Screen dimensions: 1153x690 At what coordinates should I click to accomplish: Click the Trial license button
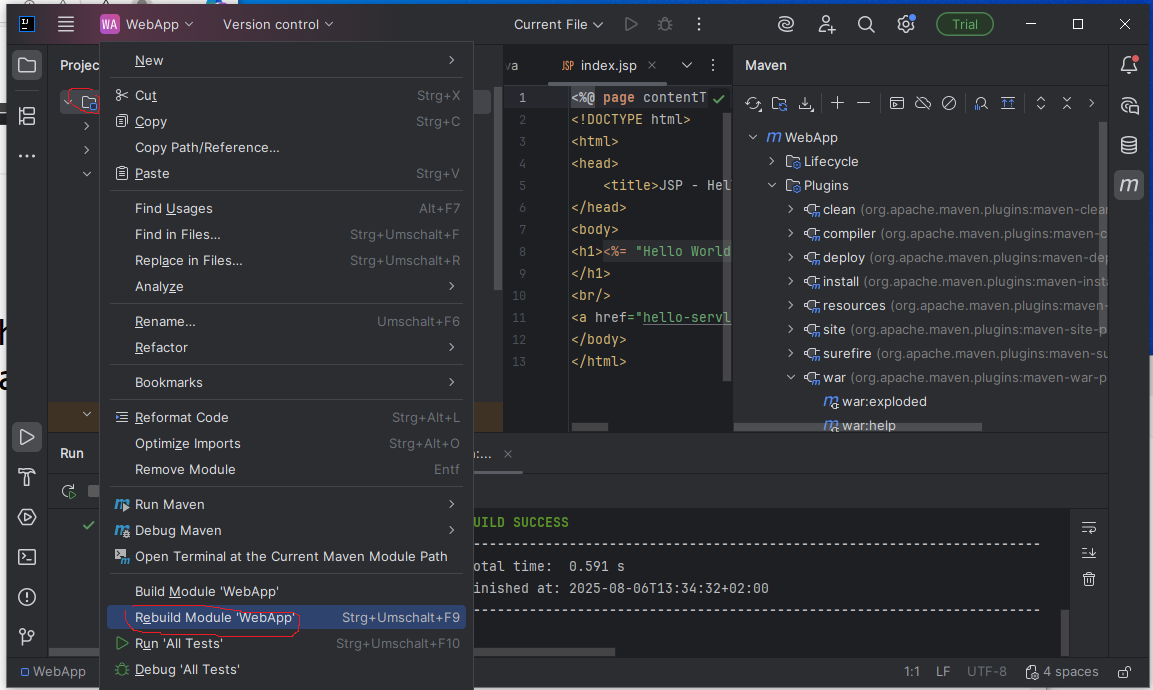pos(964,24)
